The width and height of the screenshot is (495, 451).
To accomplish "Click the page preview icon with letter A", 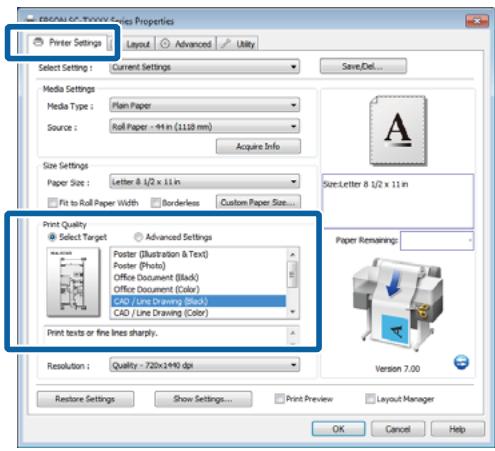I will click(398, 130).
